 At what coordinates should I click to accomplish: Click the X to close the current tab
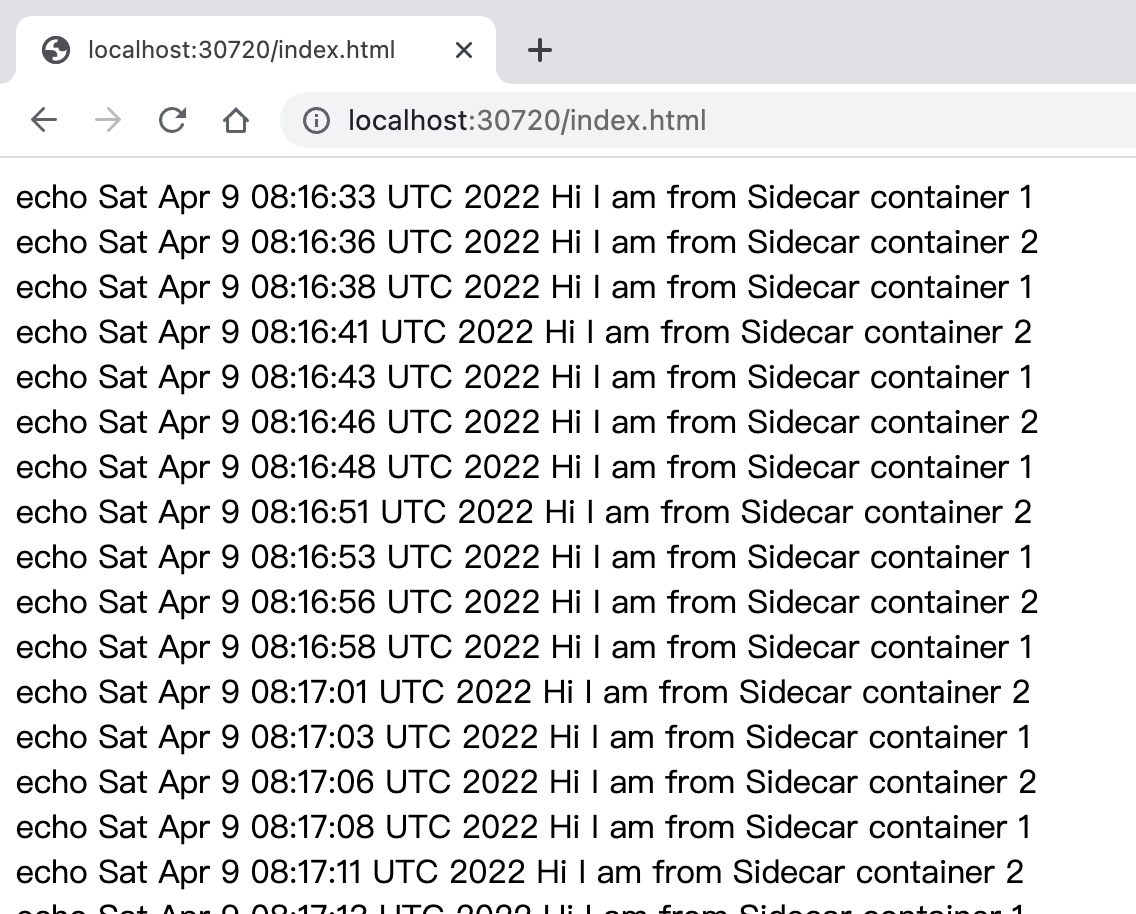[463, 50]
